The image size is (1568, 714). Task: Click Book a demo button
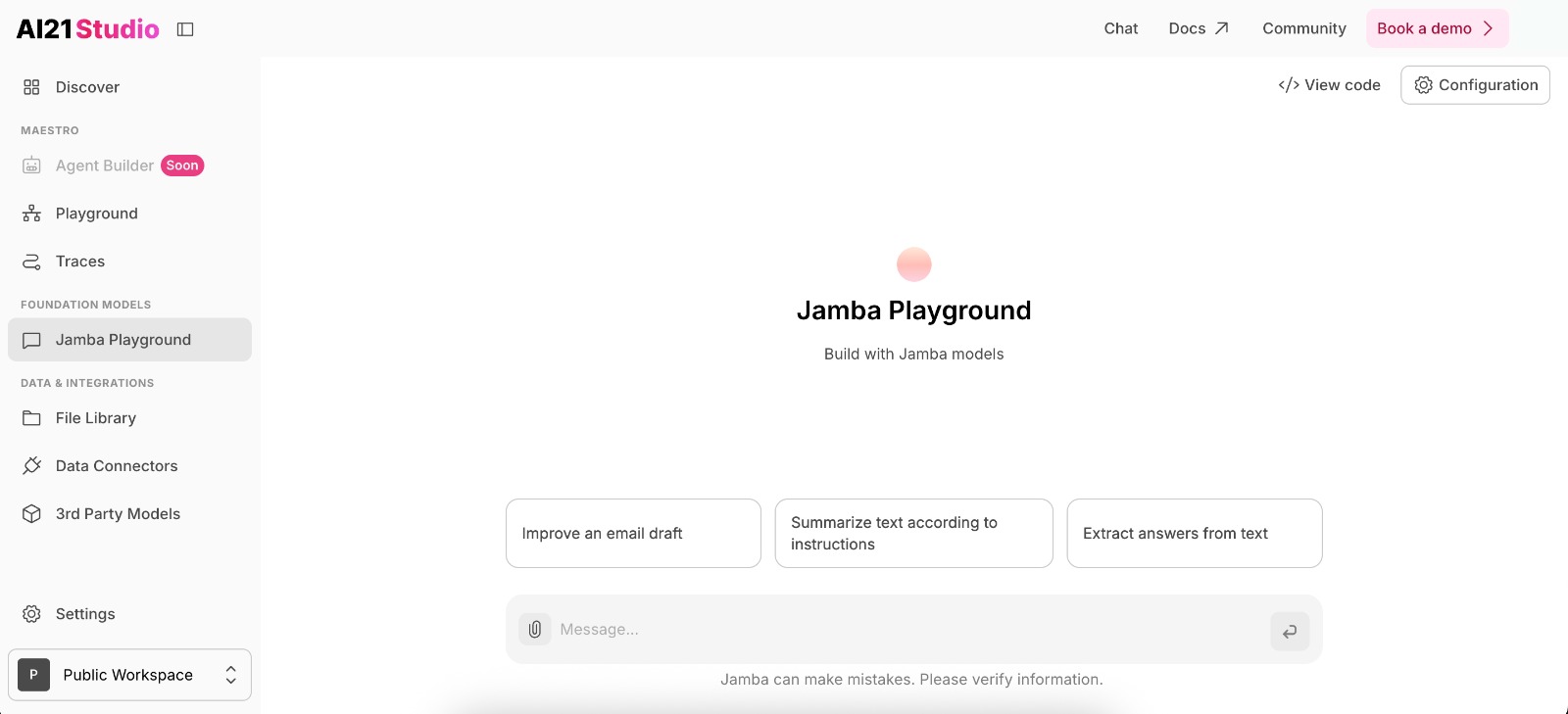(x=1436, y=28)
